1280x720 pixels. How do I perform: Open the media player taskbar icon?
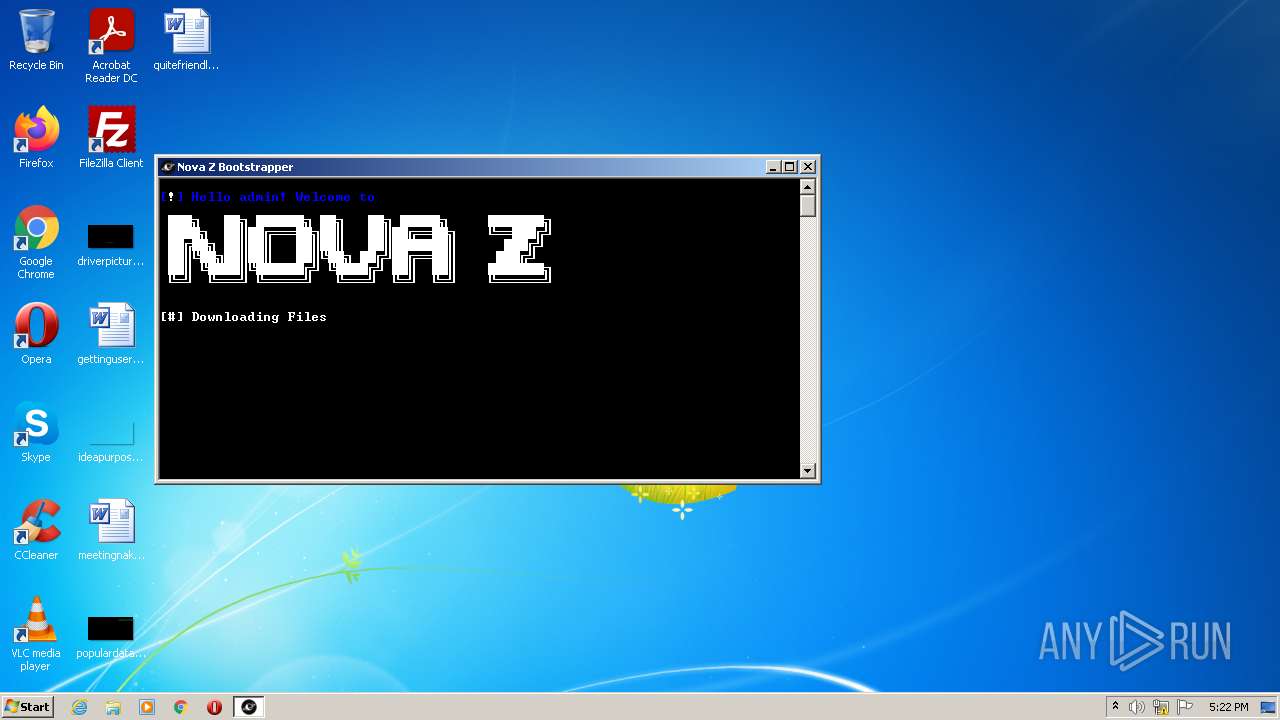click(x=147, y=707)
